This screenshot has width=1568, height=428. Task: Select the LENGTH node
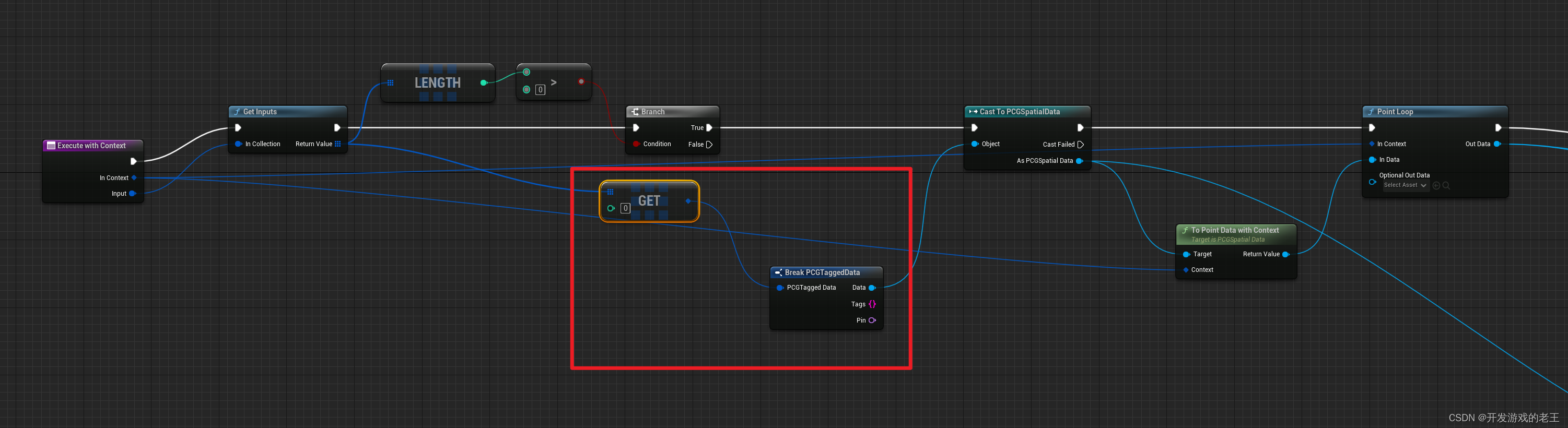click(x=438, y=82)
